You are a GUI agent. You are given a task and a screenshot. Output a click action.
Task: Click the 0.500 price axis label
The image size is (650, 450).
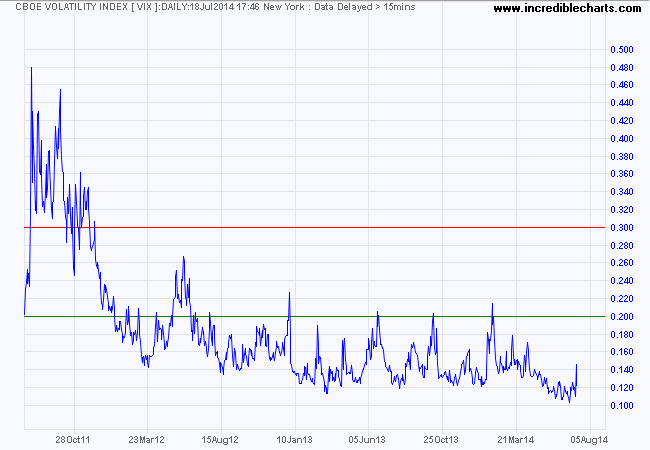(x=622, y=50)
